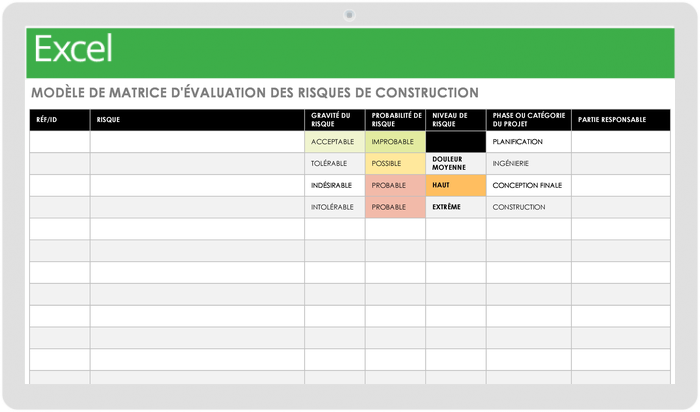Select PROBABLE cell in the INDÉSIRABLE row
The height and width of the screenshot is (412, 700).
pos(396,185)
